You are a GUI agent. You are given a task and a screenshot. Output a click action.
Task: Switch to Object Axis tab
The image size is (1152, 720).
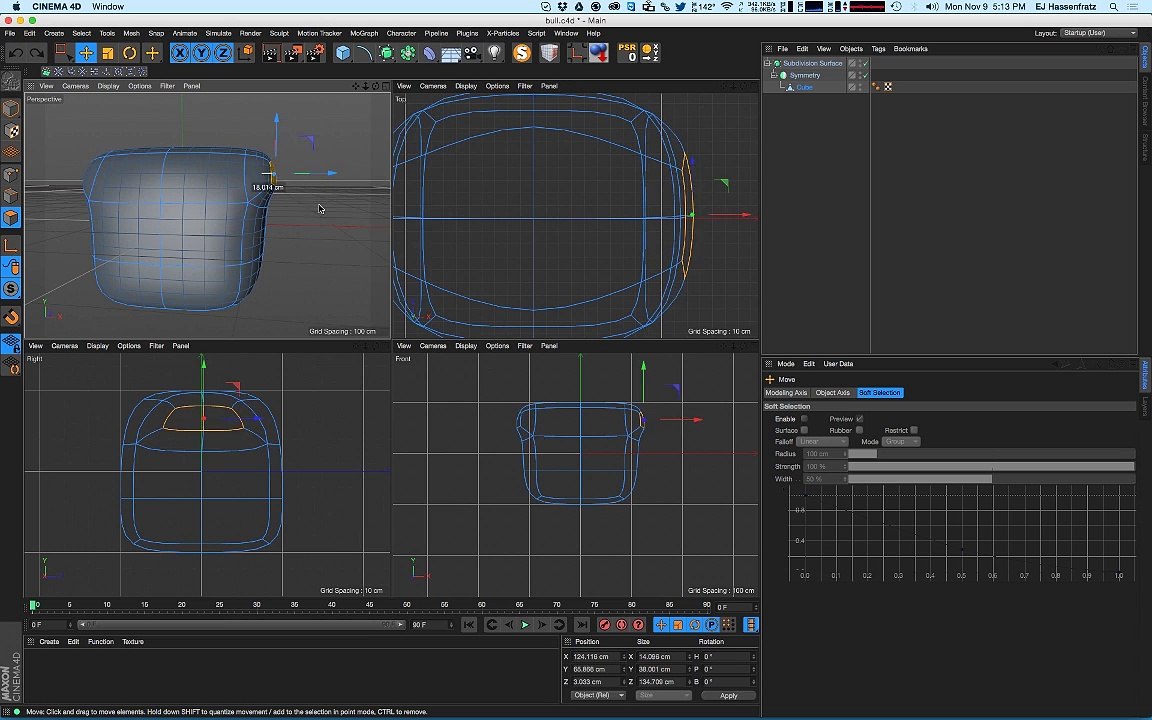point(832,392)
